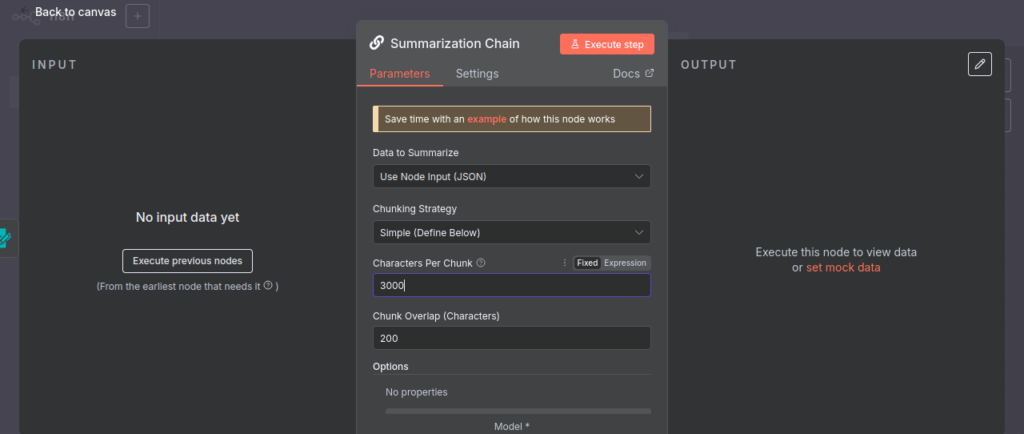The height and width of the screenshot is (434, 1024).
Task: Click the plus button at top
Action: point(138,16)
